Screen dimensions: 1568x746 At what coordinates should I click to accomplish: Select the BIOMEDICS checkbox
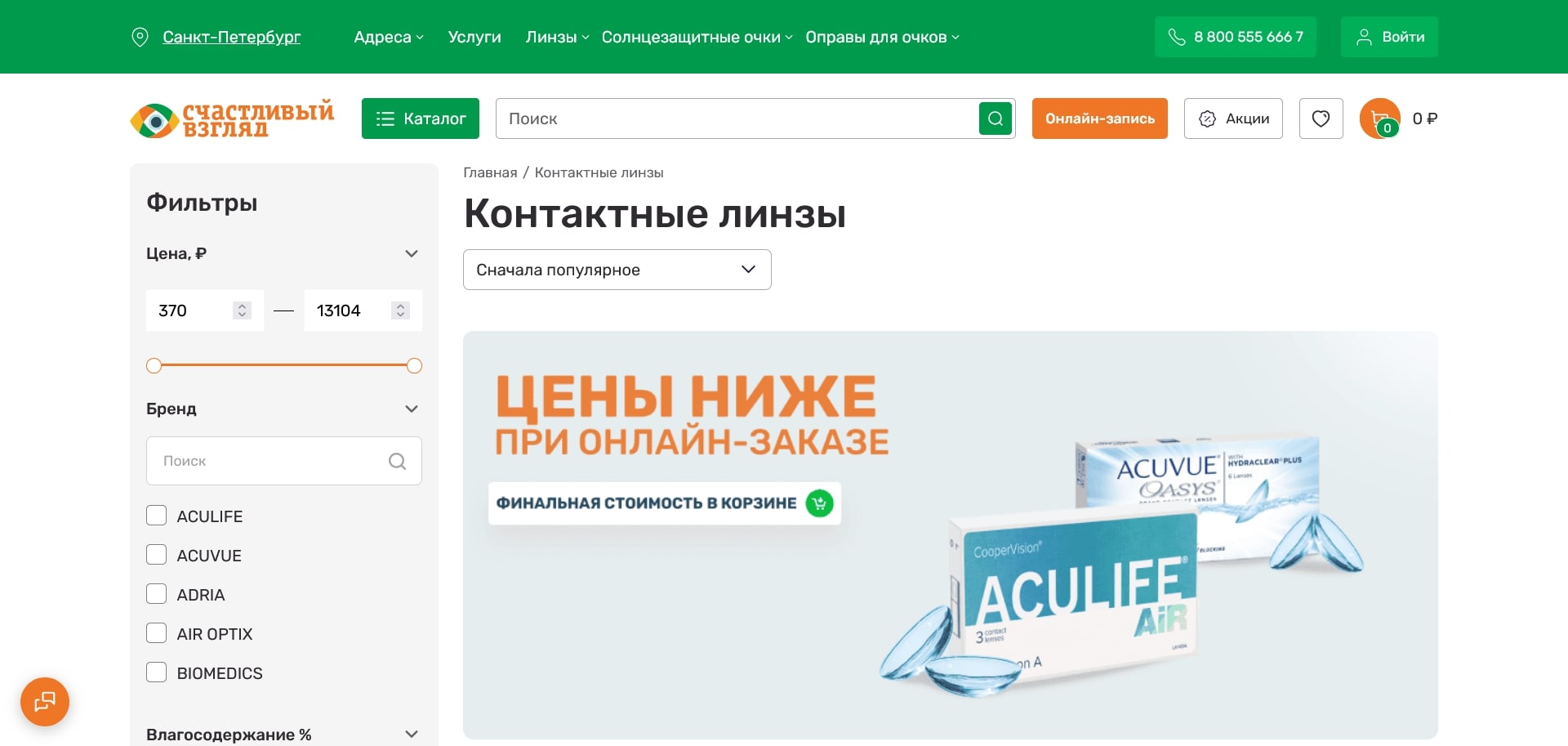click(x=156, y=672)
